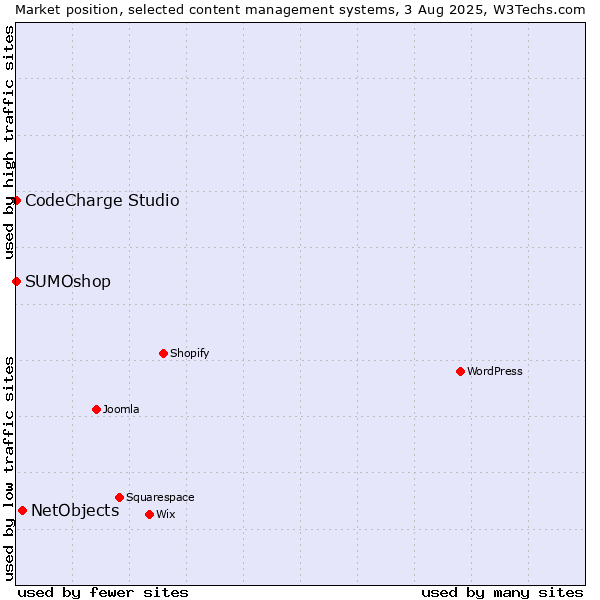This screenshot has width=600, height=600.
Task: Select the Squarespace label
Action: coord(160,497)
